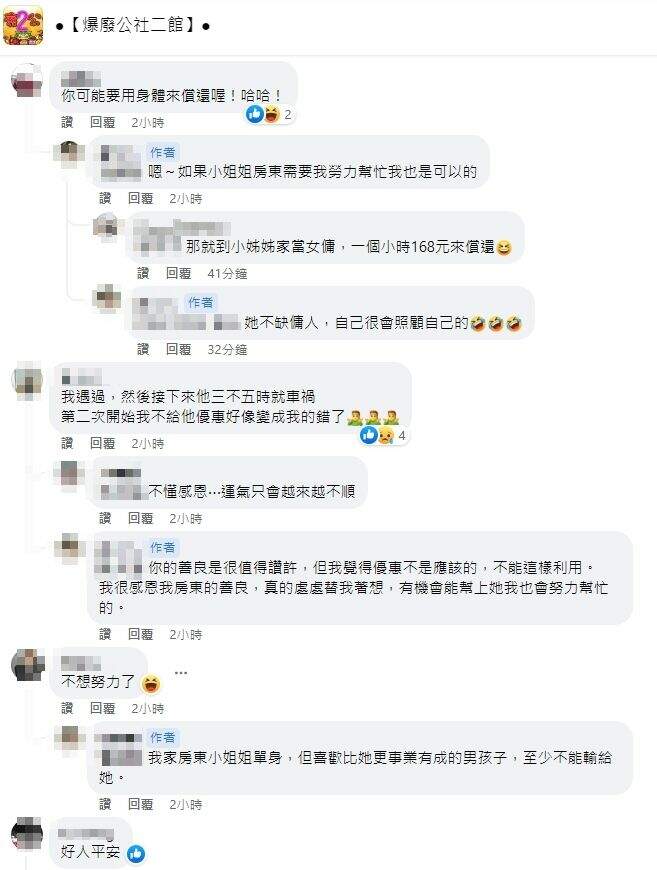Image resolution: width=657 pixels, height=870 pixels.
Task: Open 爆廢公社二館 group title
Action: click(133, 26)
